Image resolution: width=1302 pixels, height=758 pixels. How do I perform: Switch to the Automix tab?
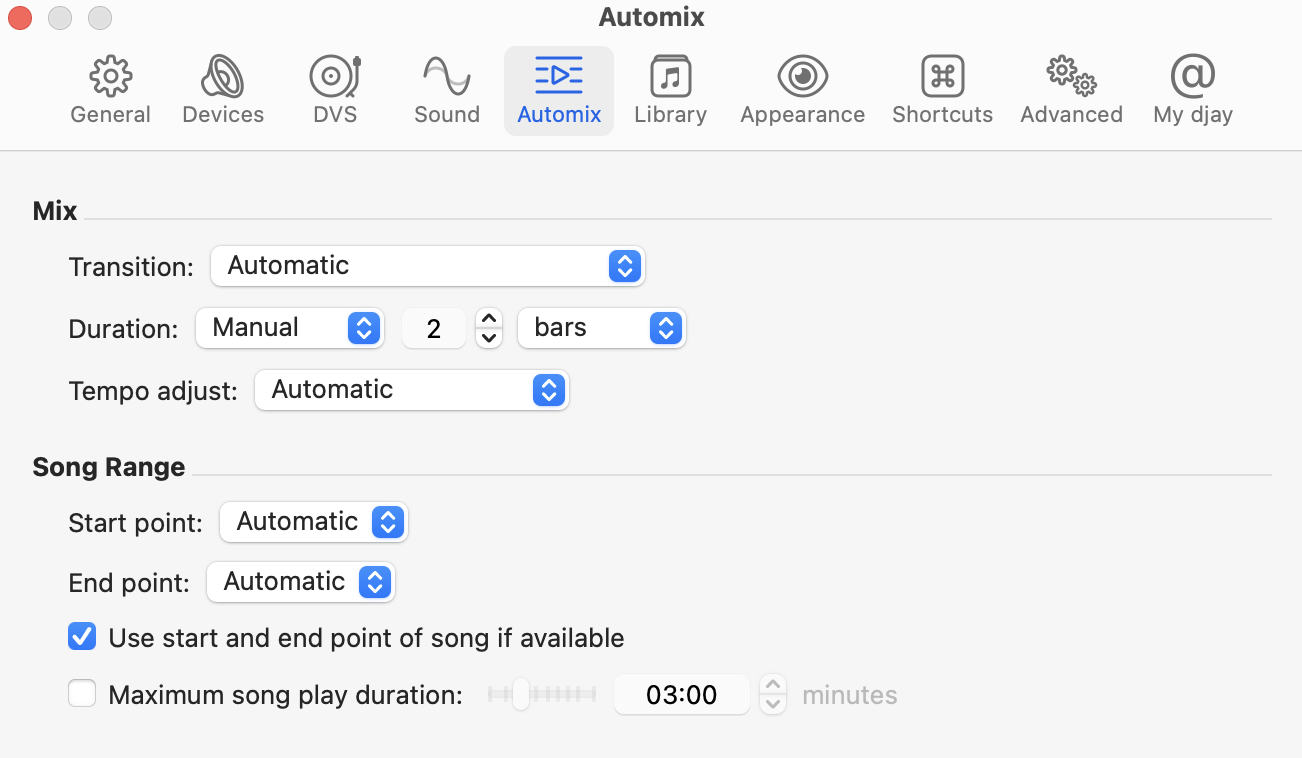[x=558, y=88]
